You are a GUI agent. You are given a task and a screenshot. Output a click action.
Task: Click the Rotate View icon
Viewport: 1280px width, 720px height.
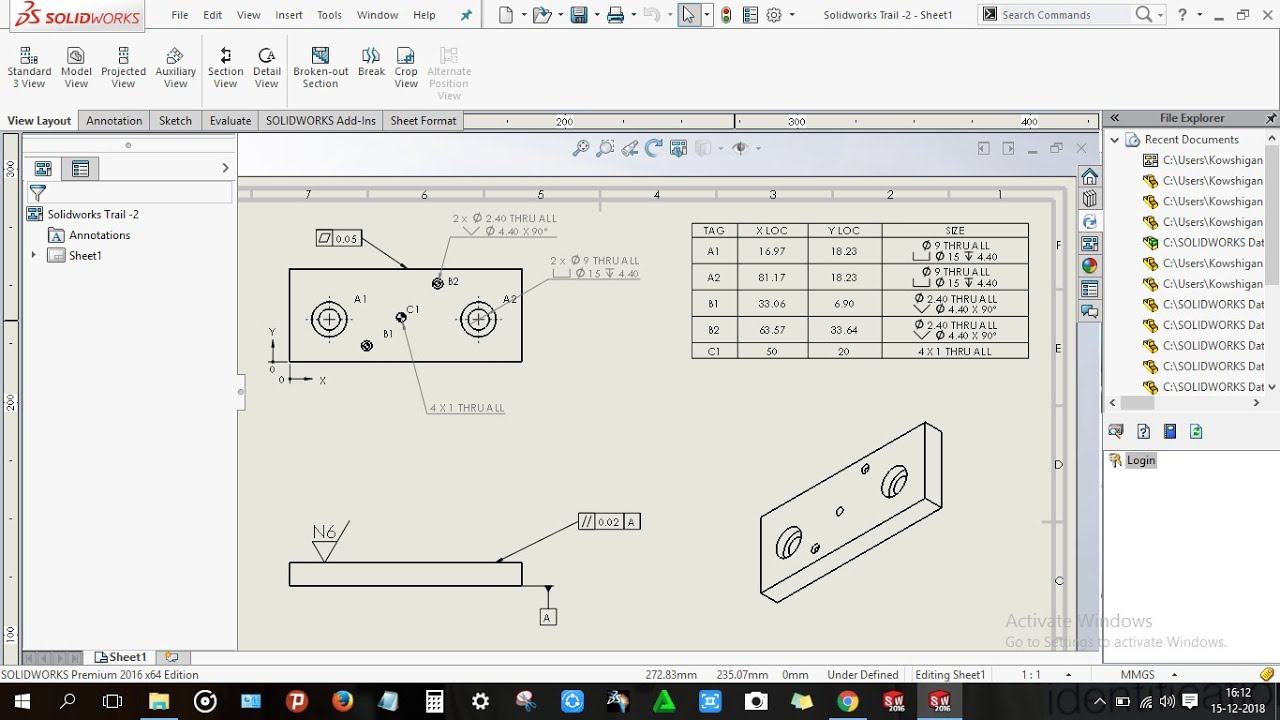[x=654, y=148]
